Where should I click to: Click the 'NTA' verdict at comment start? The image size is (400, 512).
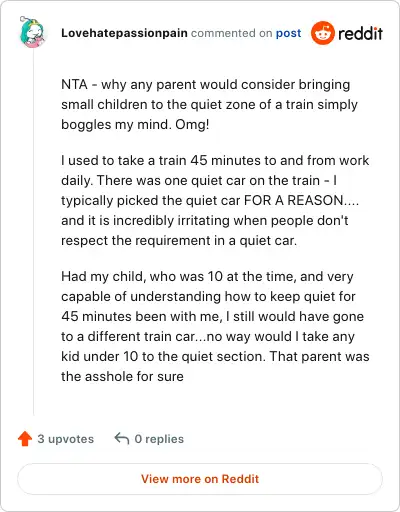tap(74, 84)
